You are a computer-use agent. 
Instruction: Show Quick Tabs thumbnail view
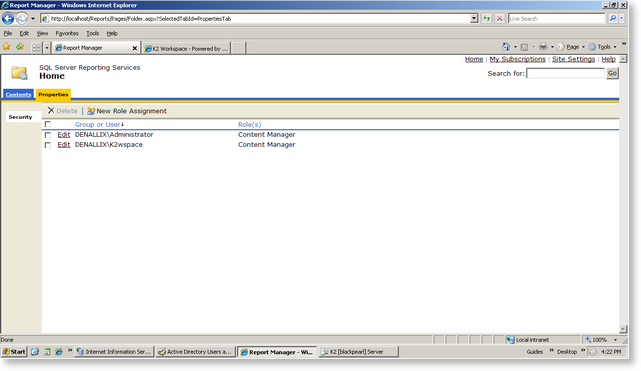pos(36,48)
